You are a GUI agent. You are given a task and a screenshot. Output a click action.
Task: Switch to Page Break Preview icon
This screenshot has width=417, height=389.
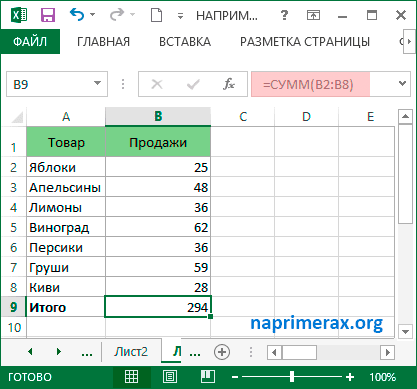208,377
